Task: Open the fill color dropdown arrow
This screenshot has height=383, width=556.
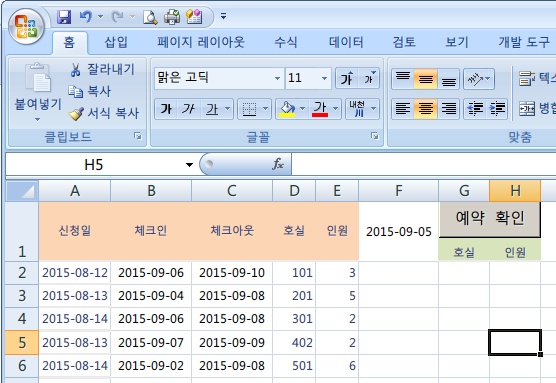Action: click(x=302, y=109)
